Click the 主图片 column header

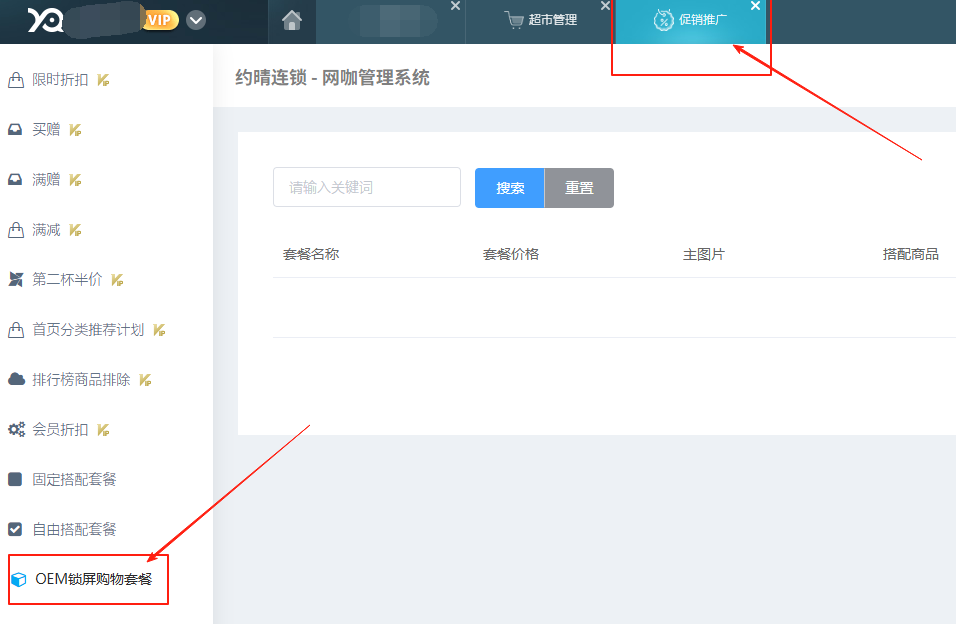(x=704, y=254)
